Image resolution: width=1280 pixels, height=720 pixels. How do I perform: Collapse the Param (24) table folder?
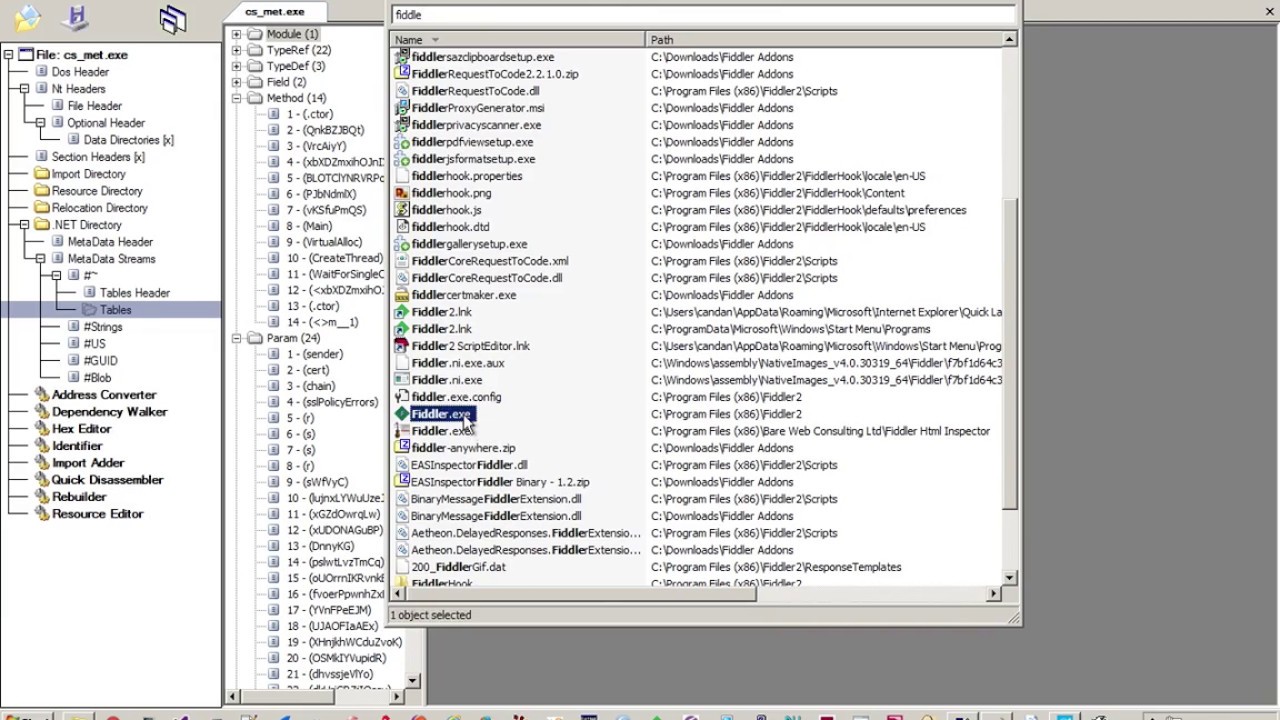(x=237, y=338)
